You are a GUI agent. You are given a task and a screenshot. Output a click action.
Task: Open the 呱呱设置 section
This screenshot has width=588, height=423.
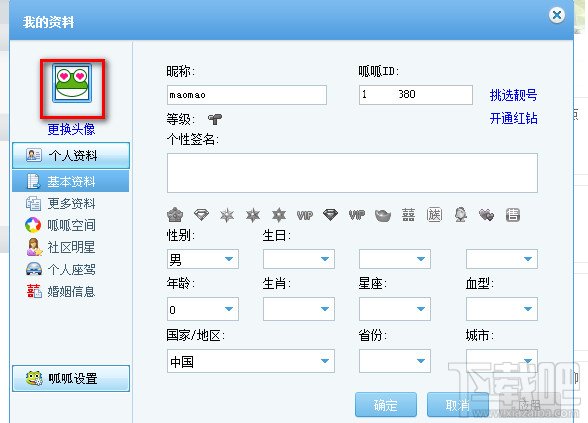pyautogui.click(x=71, y=378)
